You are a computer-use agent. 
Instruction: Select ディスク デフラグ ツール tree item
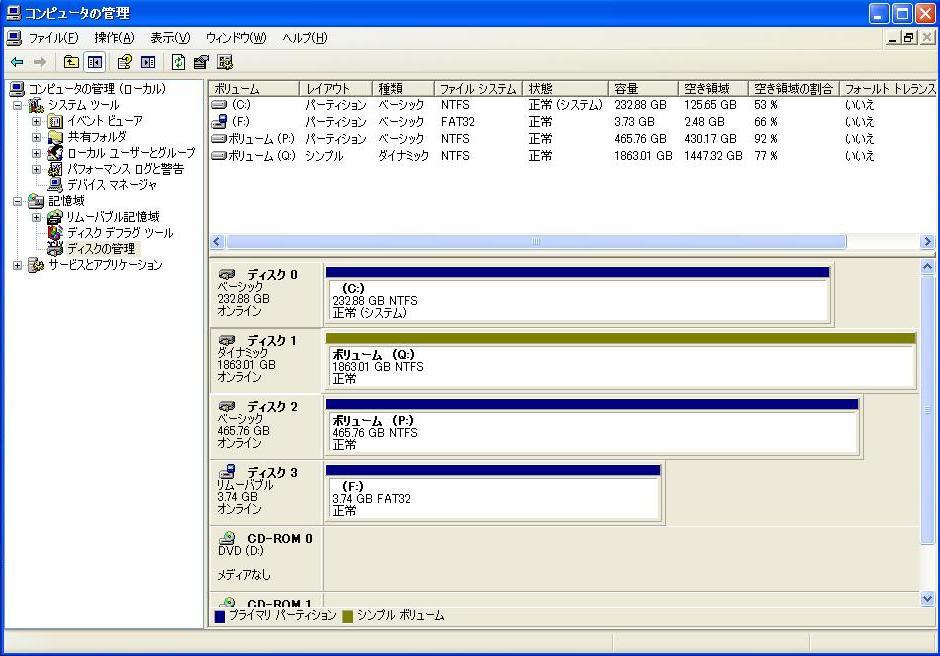point(119,233)
